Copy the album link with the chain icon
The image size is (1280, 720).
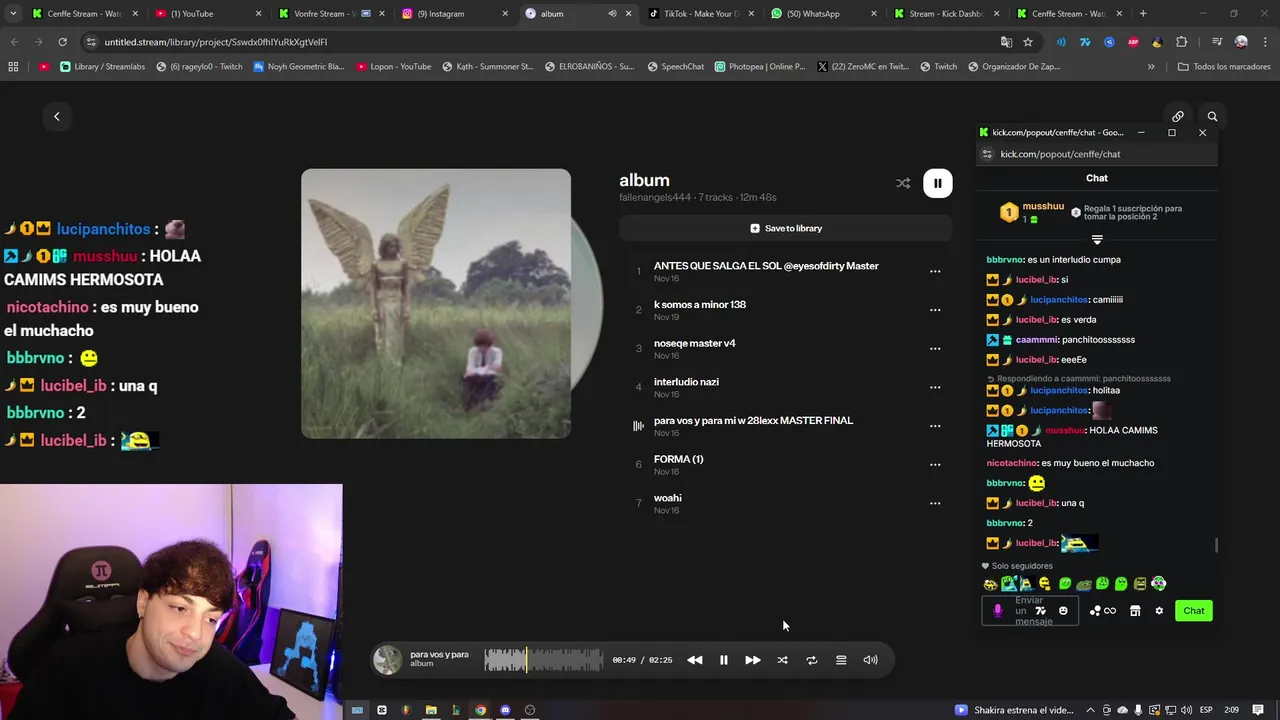[x=1178, y=116]
